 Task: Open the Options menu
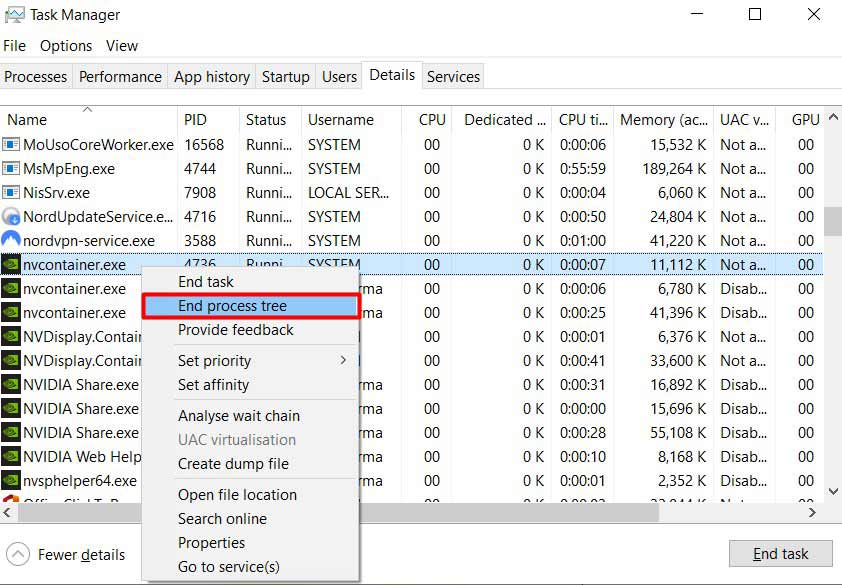click(x=66, y=46)
